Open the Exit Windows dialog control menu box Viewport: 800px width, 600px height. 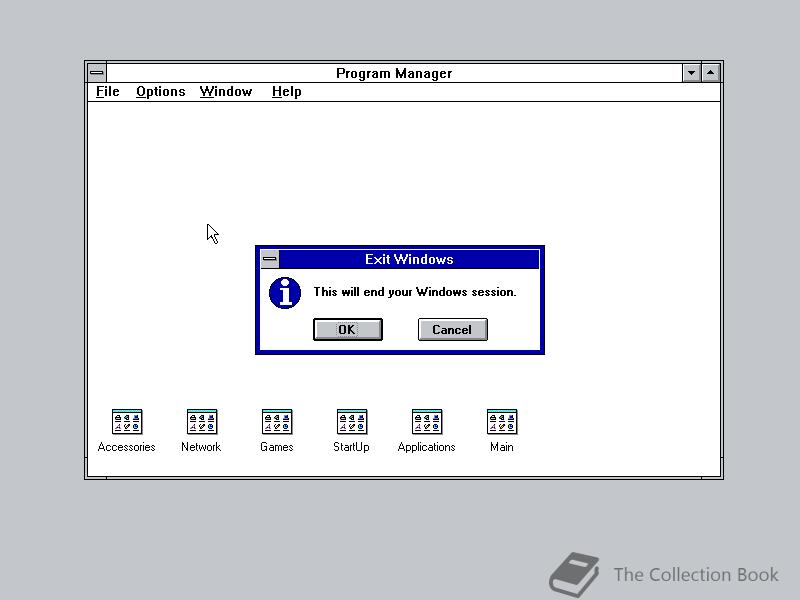pos(269,259)
